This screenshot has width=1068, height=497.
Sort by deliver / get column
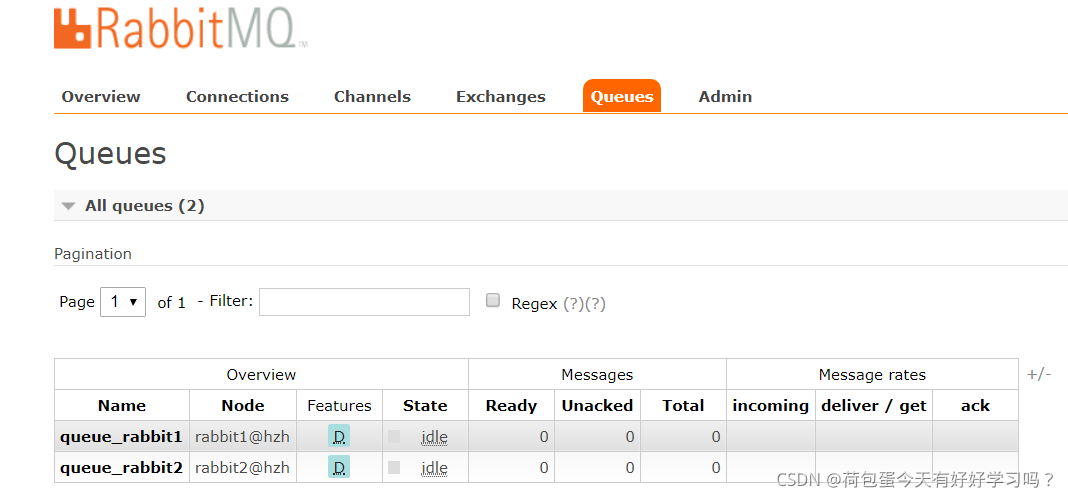[x=874, y=406]
